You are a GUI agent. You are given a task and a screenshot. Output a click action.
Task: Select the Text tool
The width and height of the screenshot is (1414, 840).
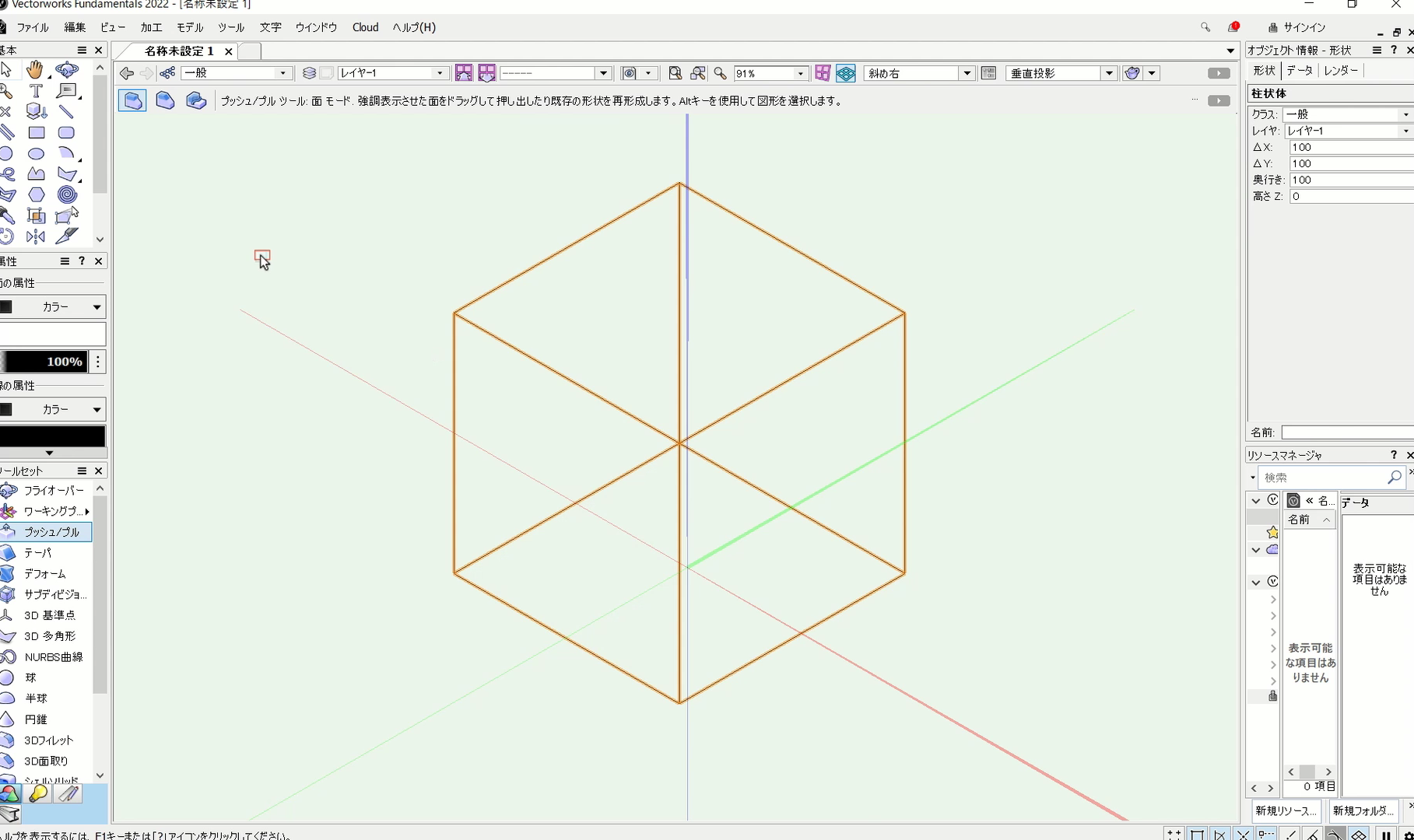coord(35,91)
